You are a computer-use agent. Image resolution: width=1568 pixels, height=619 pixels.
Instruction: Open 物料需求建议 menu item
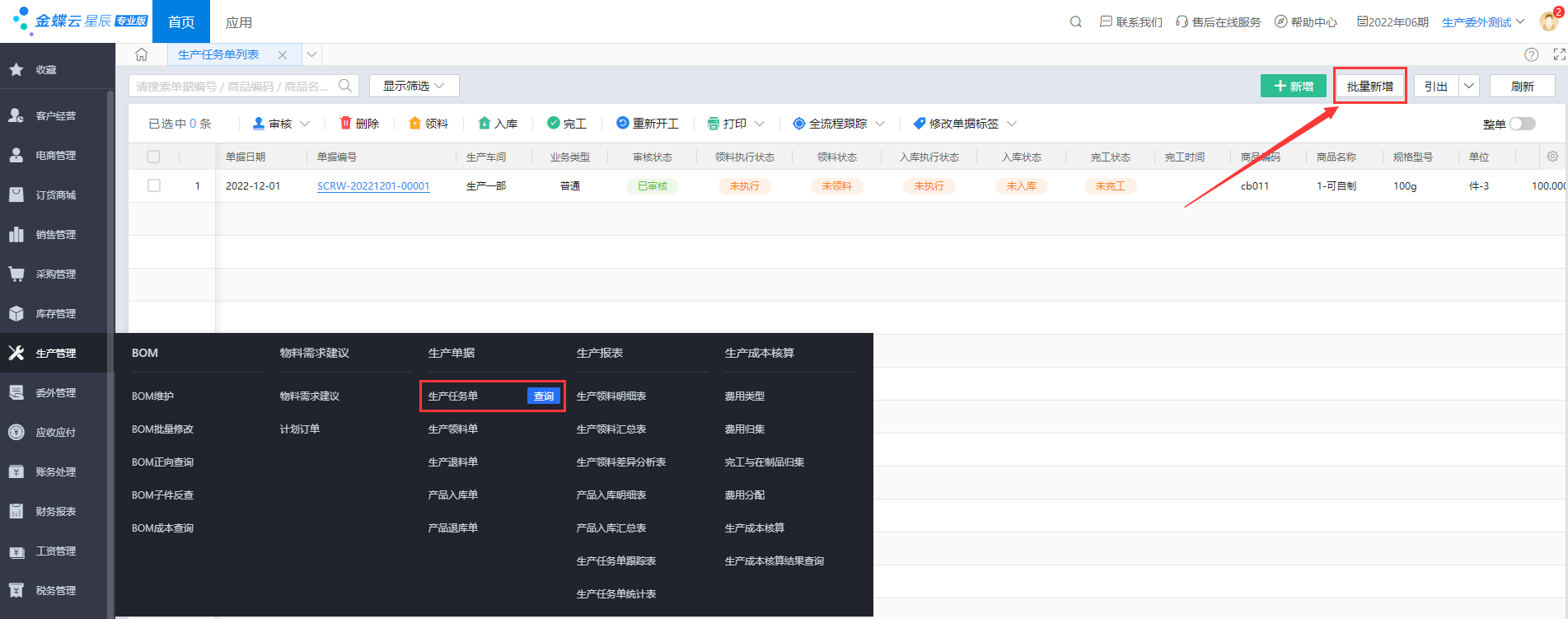click(x=310, y=396)
